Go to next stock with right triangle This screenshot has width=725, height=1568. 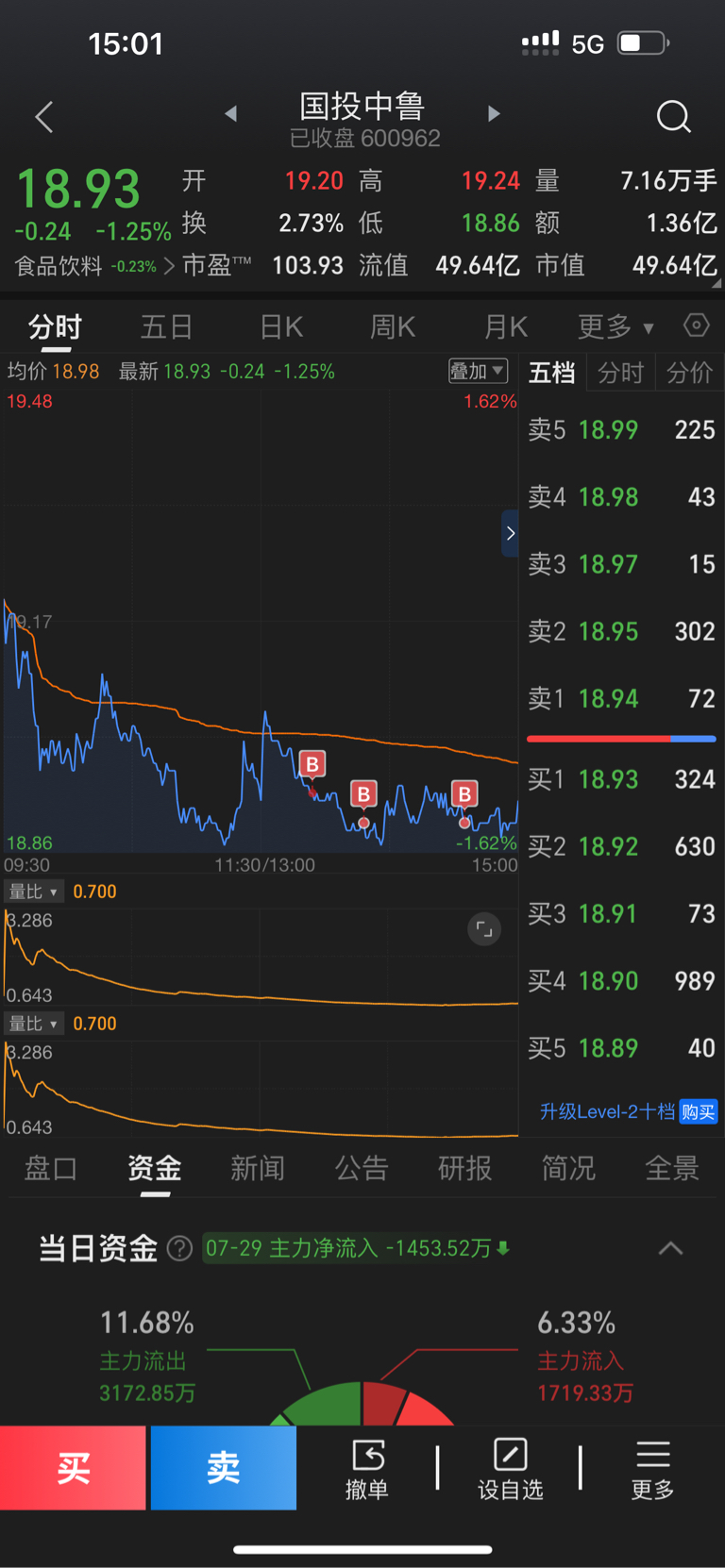point(493,114)
